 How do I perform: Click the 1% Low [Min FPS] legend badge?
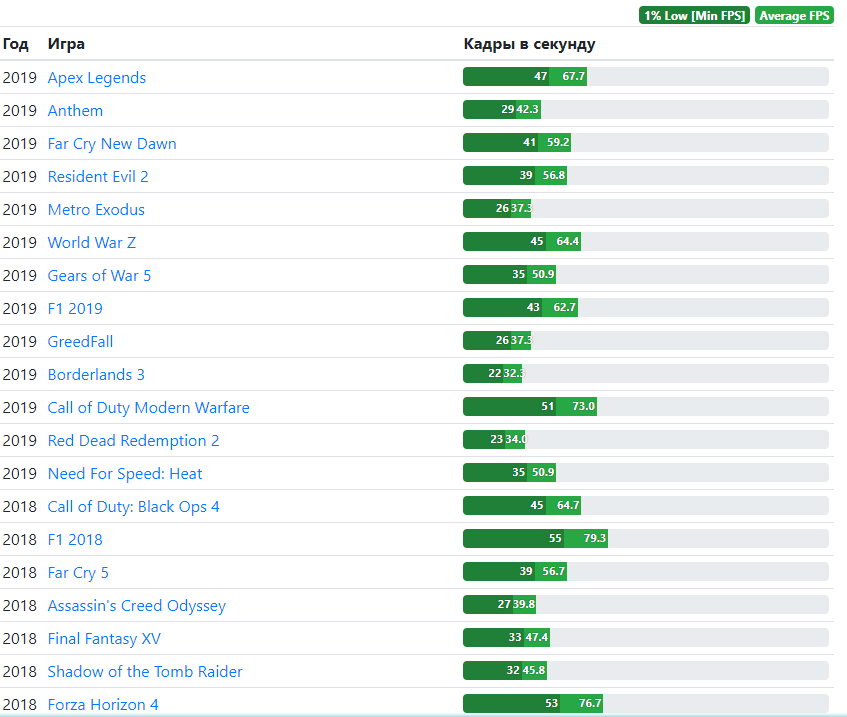[694, 16]
